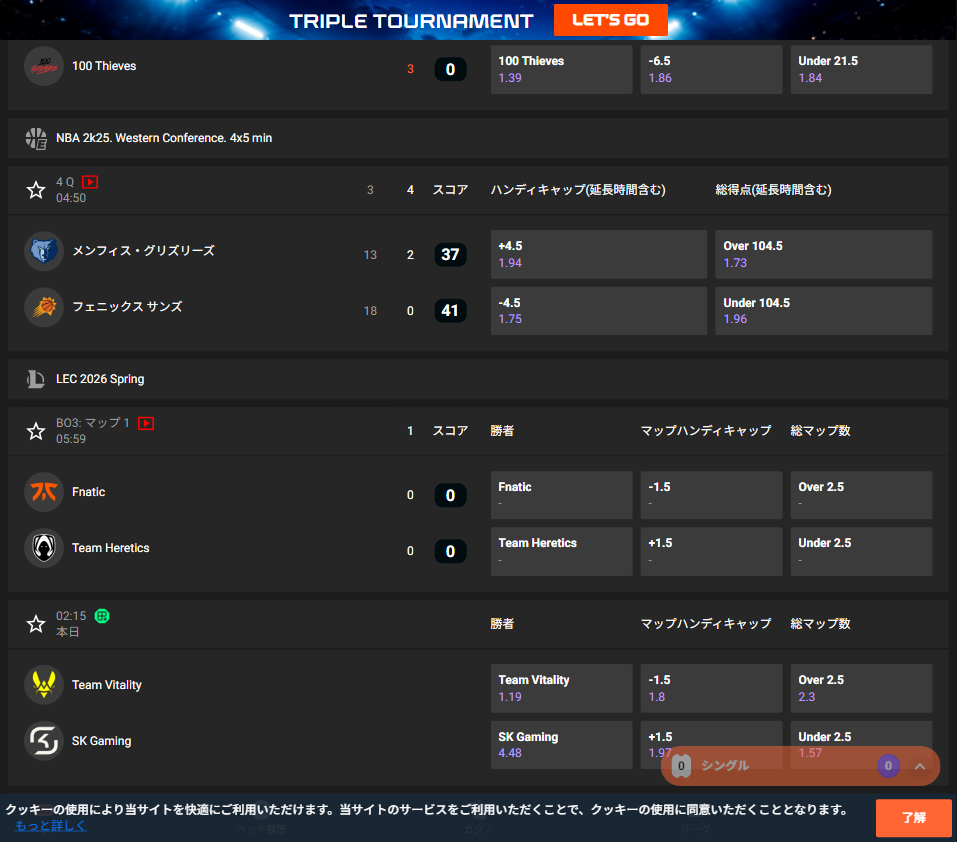
Task: Select Under 104.5 total at 1.96
Action: [823, 311]
